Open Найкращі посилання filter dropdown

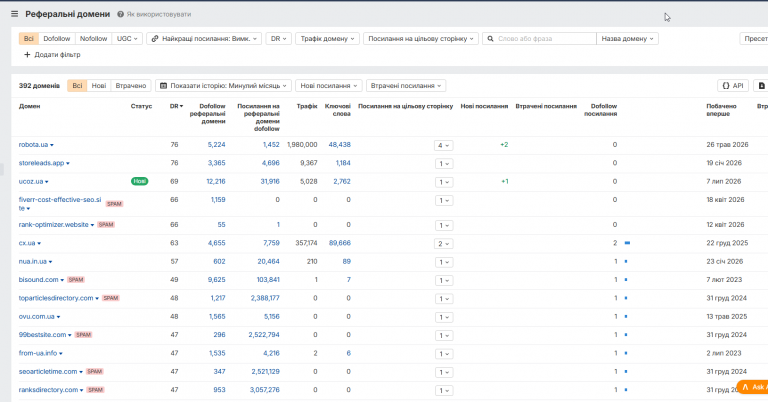(204, 39)
